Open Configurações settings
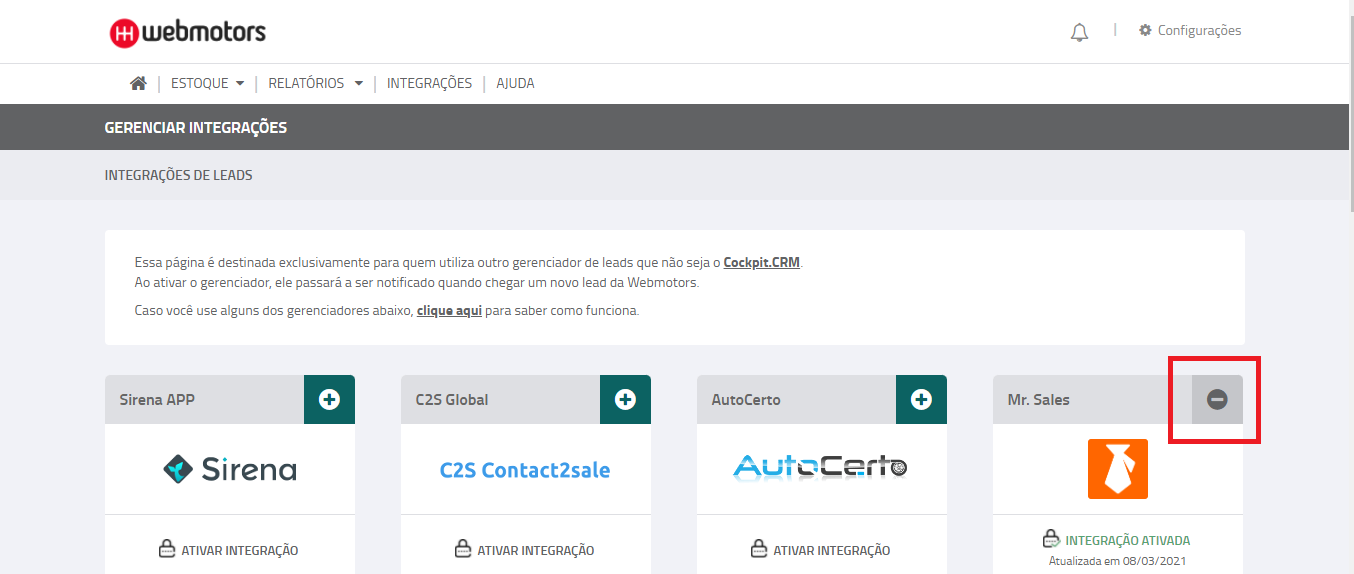This screenshot has height=574, width=1354. click(x=1190, y=31)
